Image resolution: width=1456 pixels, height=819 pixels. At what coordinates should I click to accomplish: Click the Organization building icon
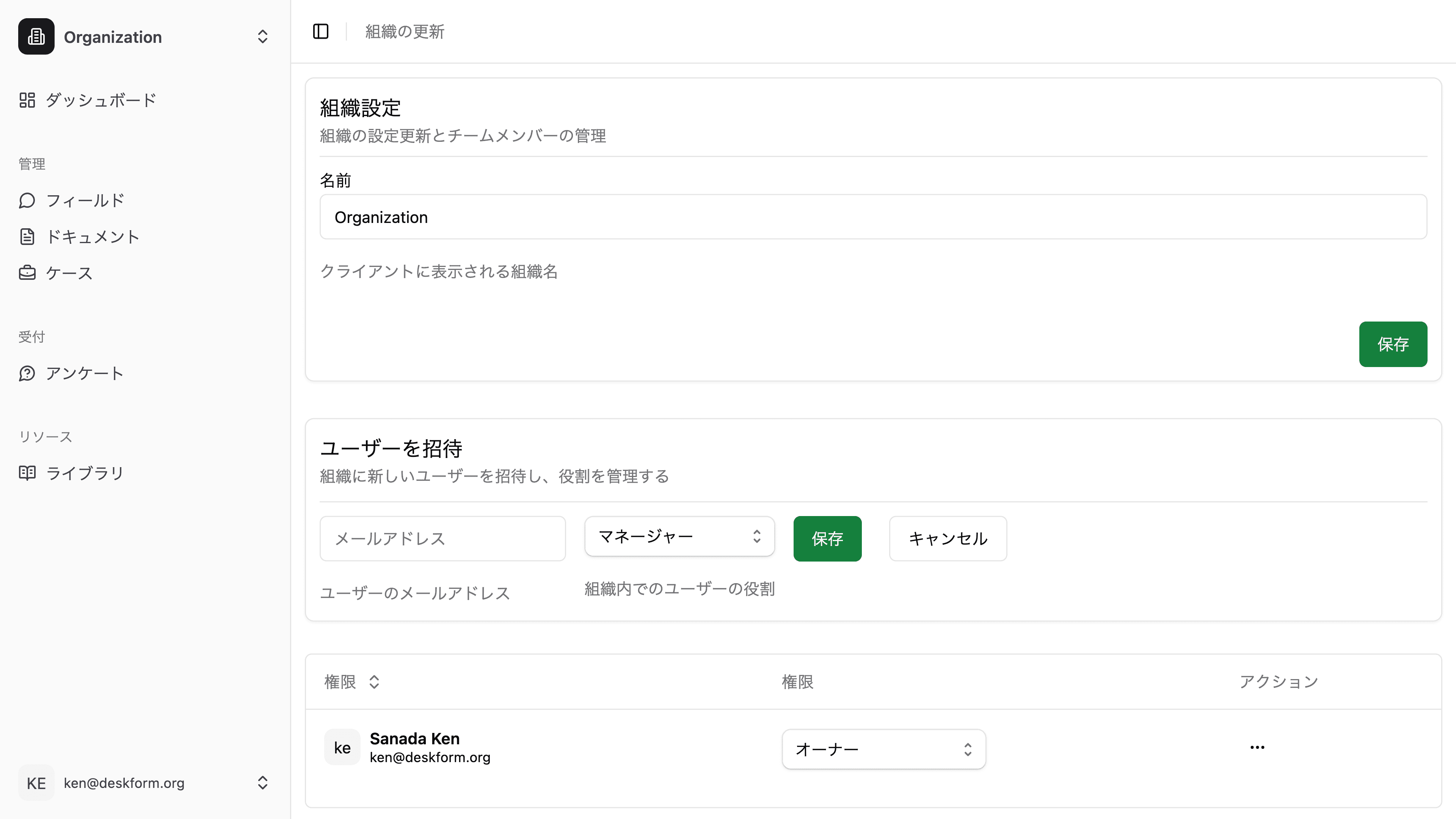36,36
